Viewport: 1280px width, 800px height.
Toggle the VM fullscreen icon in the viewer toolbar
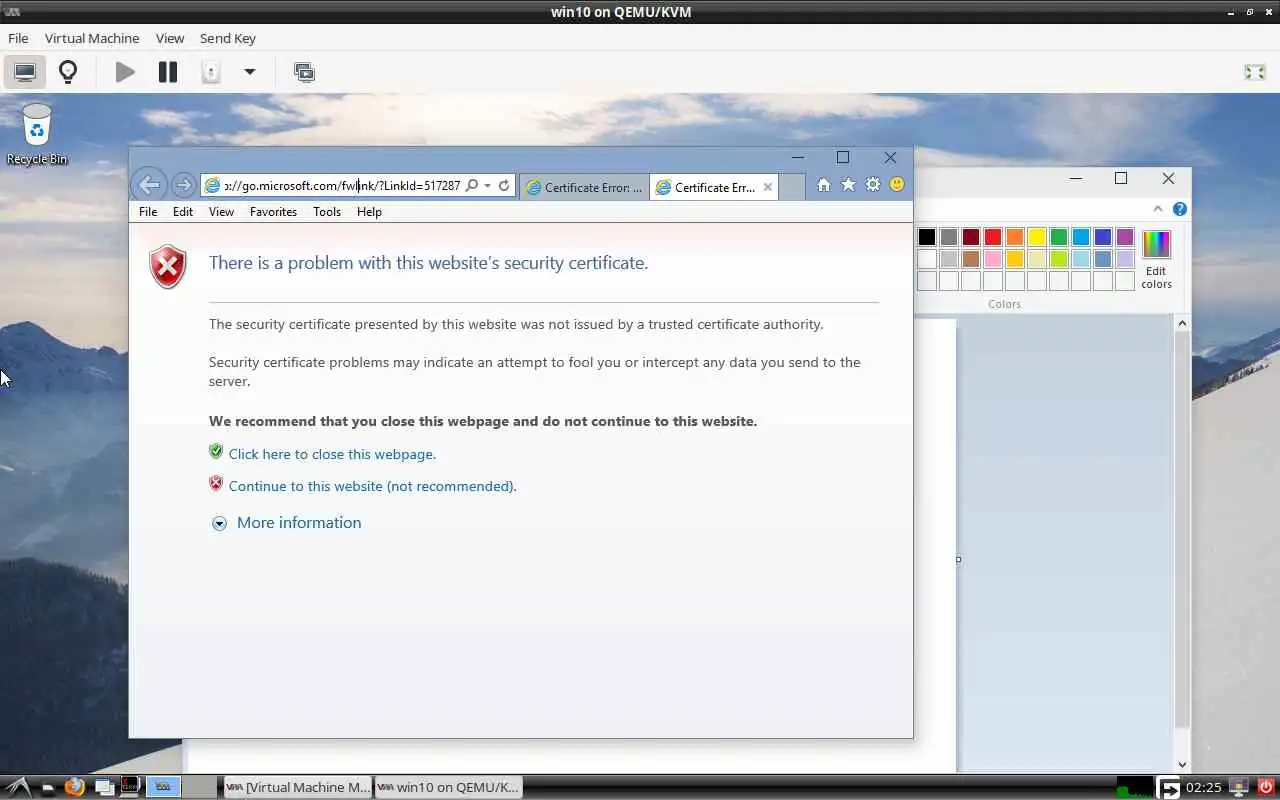tap(1254, 72)
